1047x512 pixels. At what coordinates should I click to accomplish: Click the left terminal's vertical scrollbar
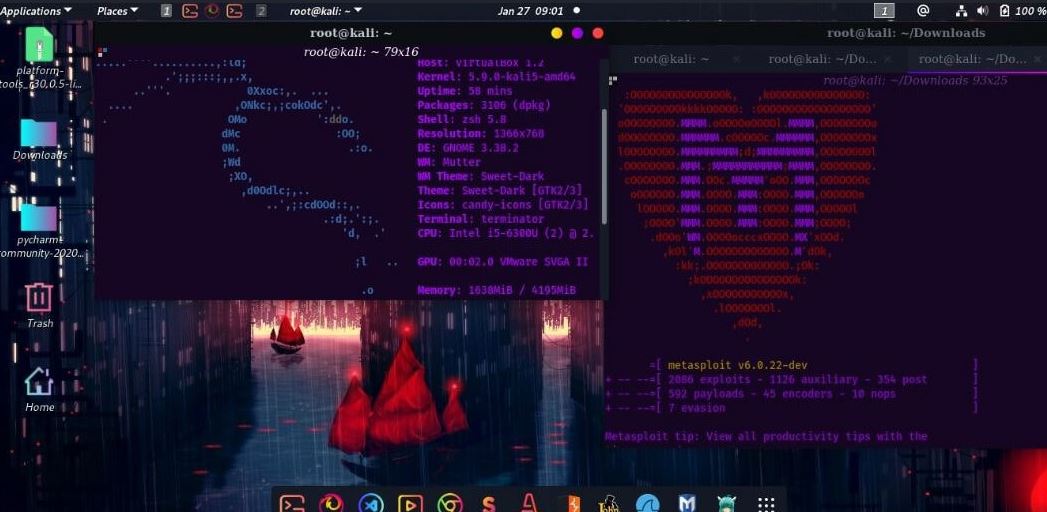click(604, 167)
